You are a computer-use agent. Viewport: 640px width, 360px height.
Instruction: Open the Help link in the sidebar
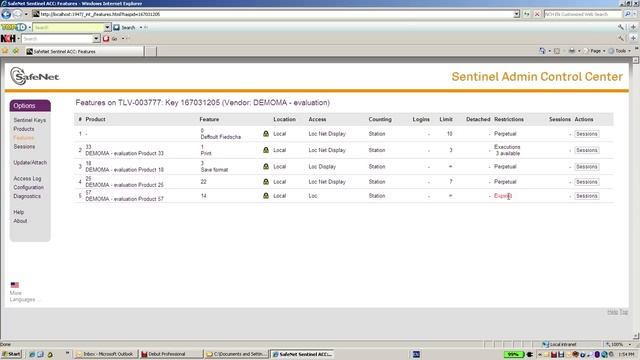click(19, 212)
